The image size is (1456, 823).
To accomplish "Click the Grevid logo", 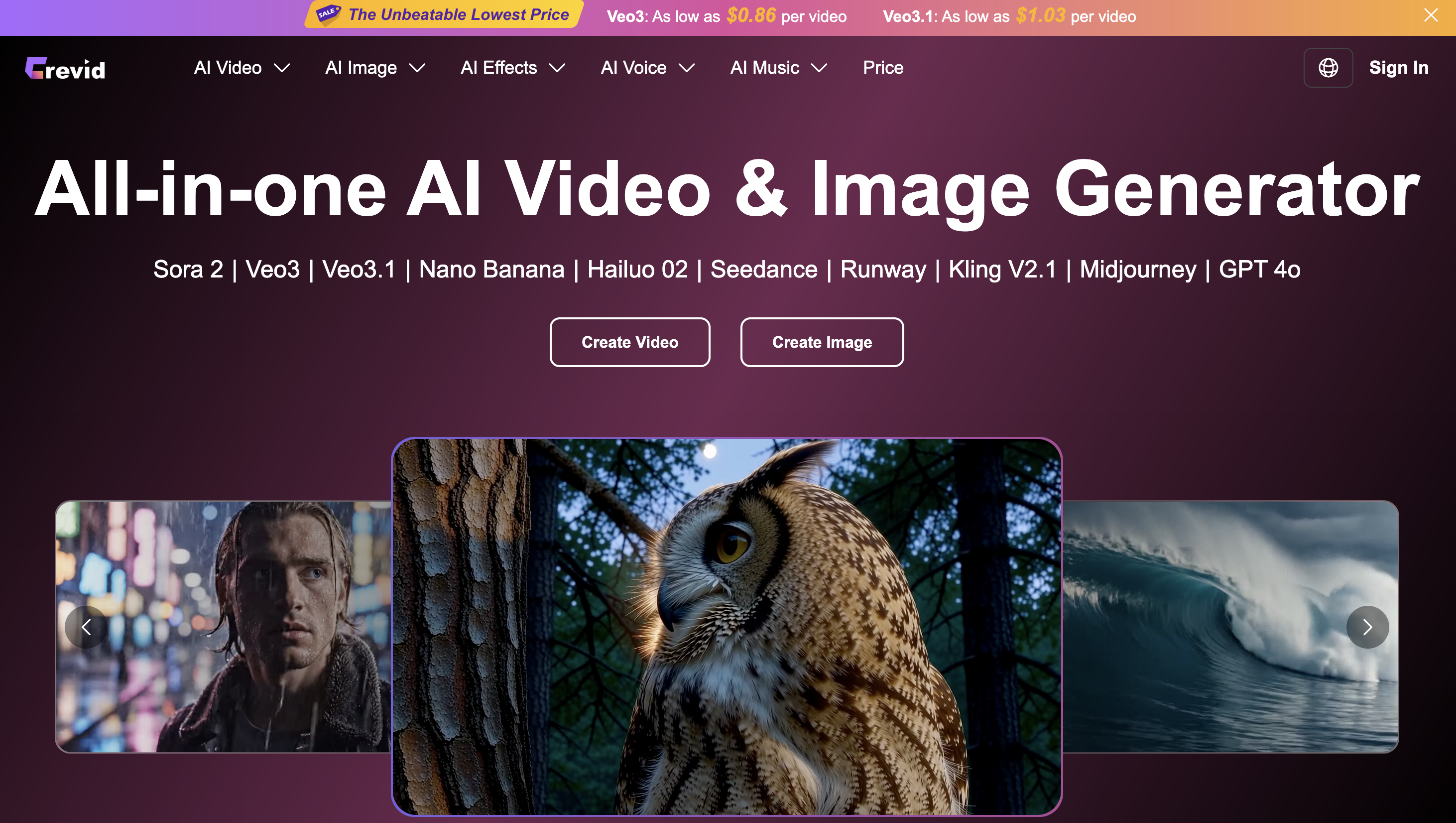I will click(65, 68).
